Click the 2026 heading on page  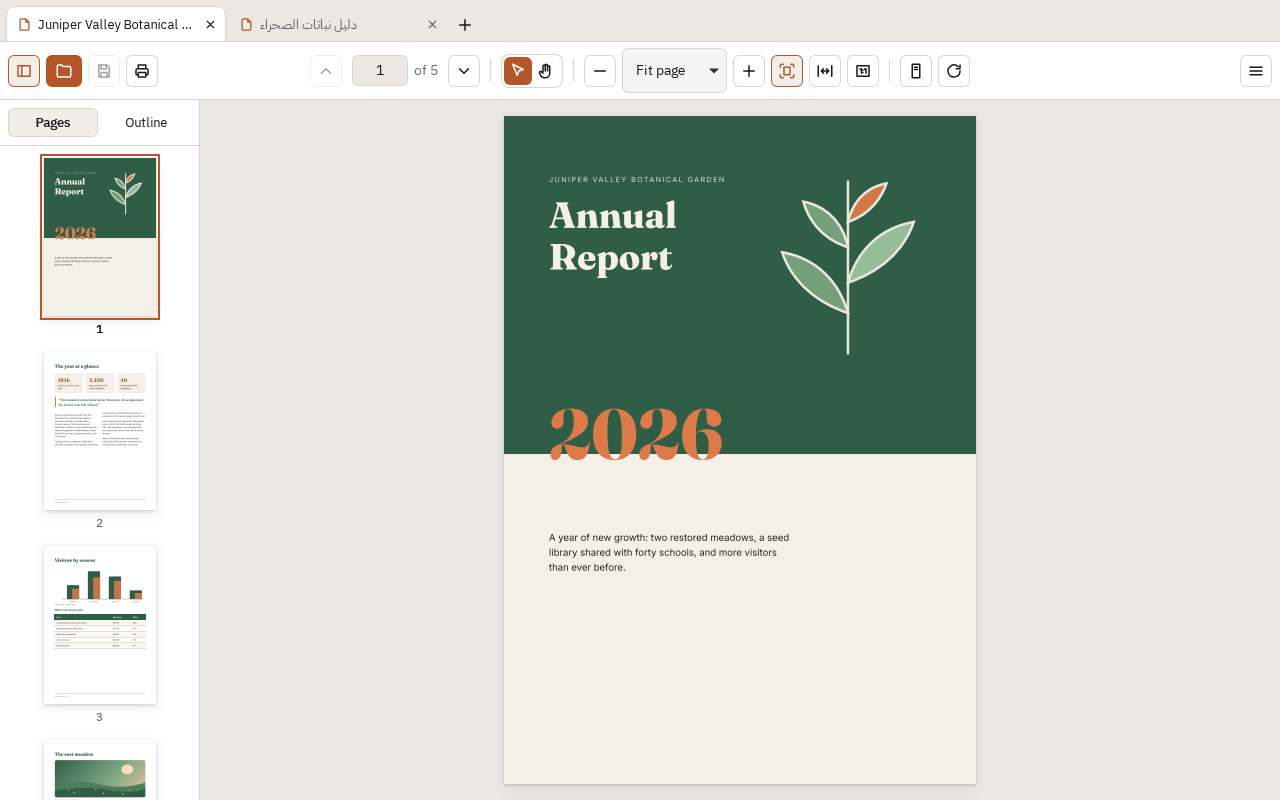636,433
